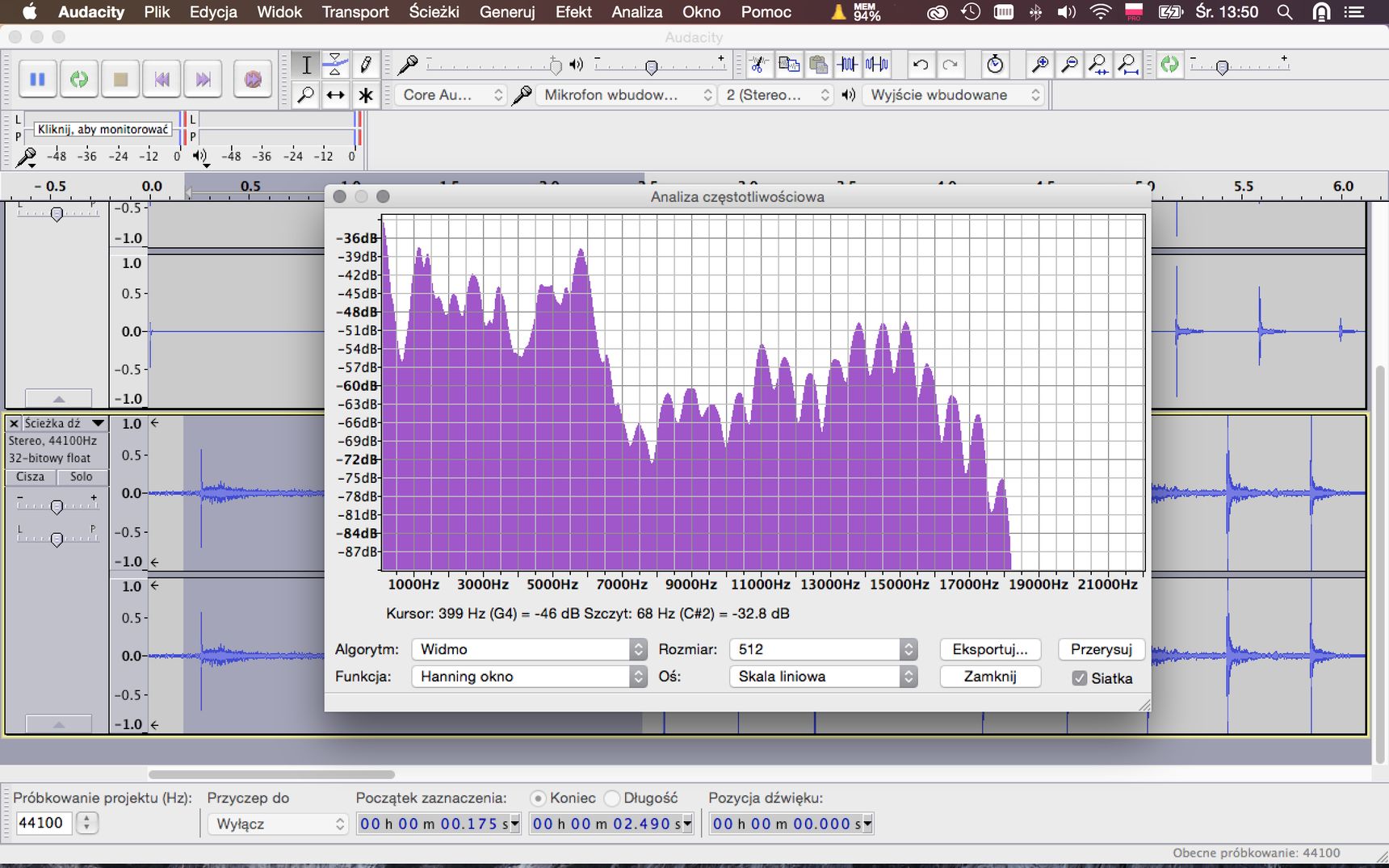
Task: Click the Copy icon in the toolbar
Action: point(788,65)
